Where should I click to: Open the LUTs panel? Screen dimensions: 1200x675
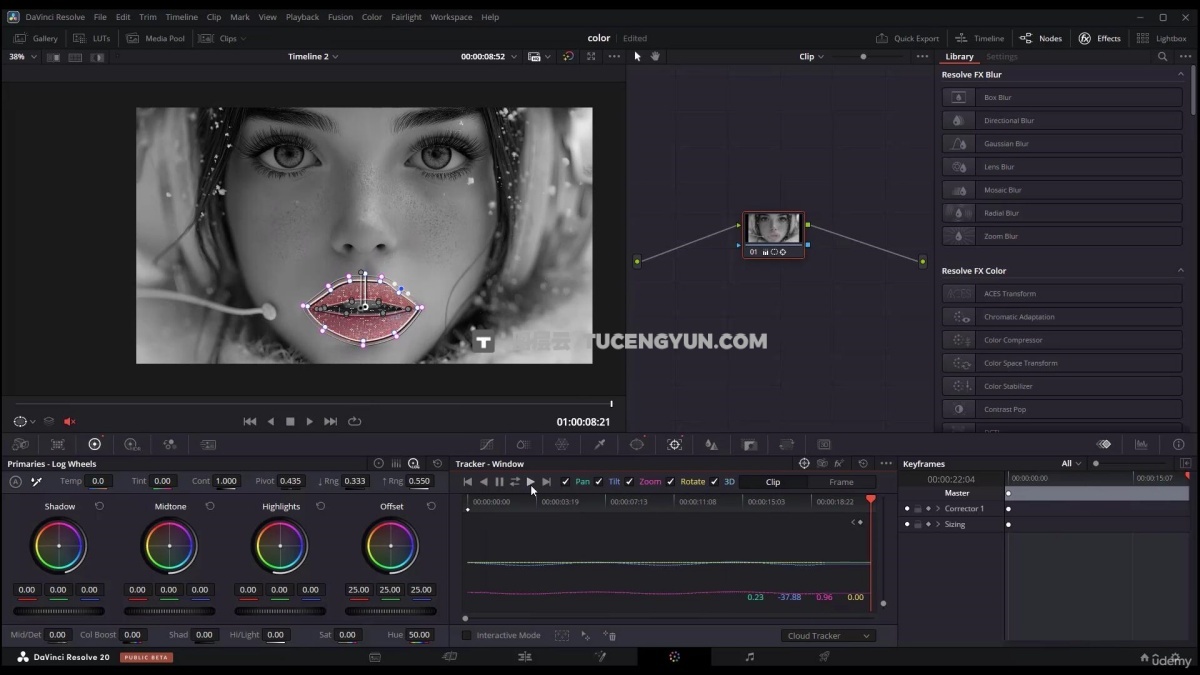pos(92,38)
